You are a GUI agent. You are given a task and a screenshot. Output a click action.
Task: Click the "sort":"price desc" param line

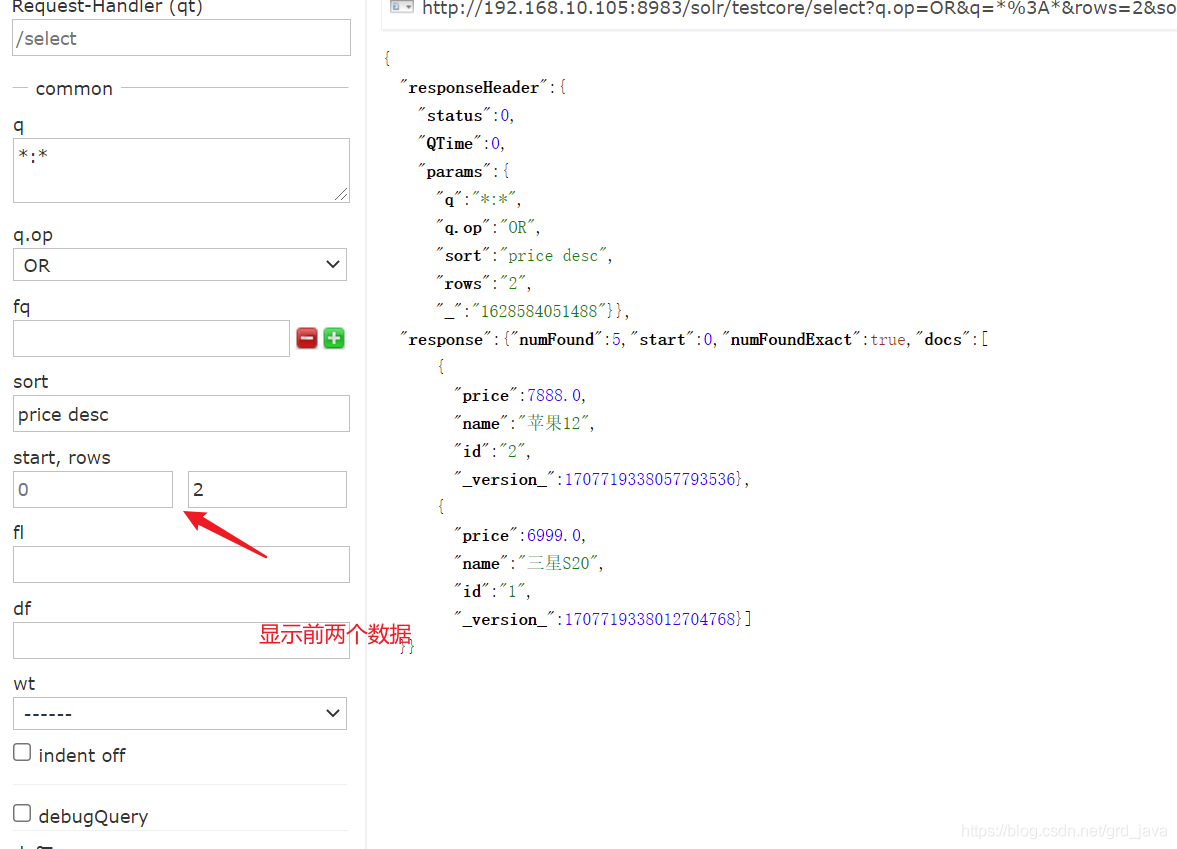(524, 256)
